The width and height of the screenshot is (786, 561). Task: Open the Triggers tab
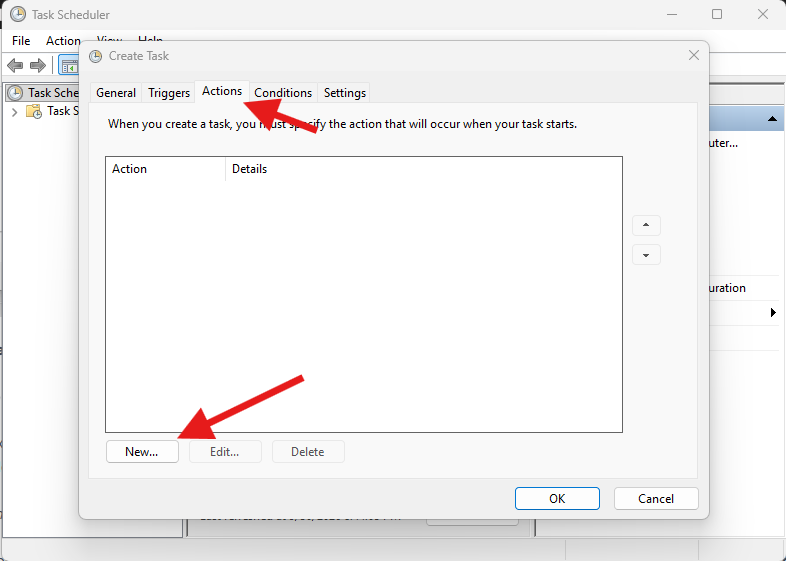click(x=169, y=93)
